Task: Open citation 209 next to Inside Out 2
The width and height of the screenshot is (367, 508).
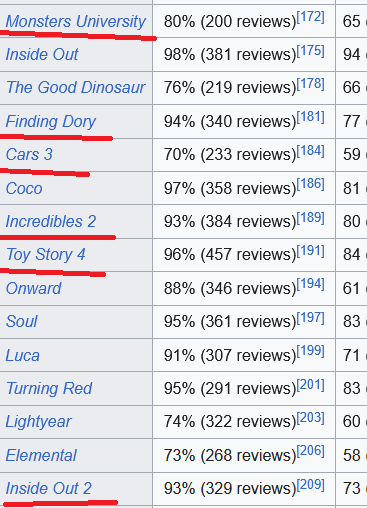Action: pyautogui.click(x=310, y=484)
